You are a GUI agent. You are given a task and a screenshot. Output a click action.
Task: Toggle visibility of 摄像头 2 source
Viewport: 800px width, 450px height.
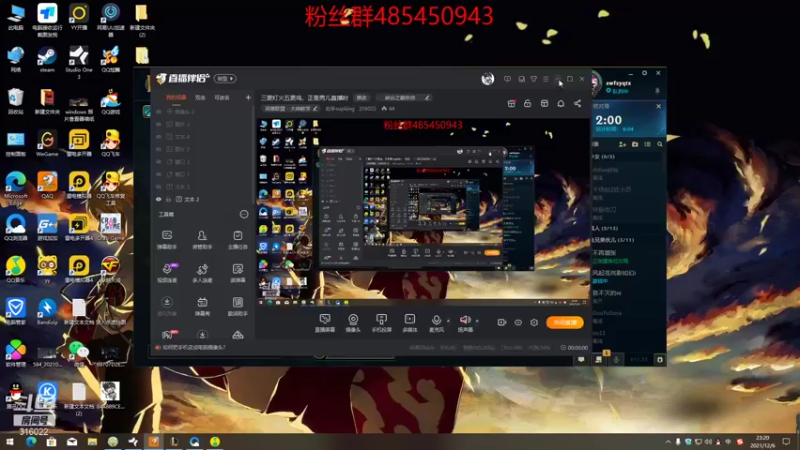coord(159,112)
